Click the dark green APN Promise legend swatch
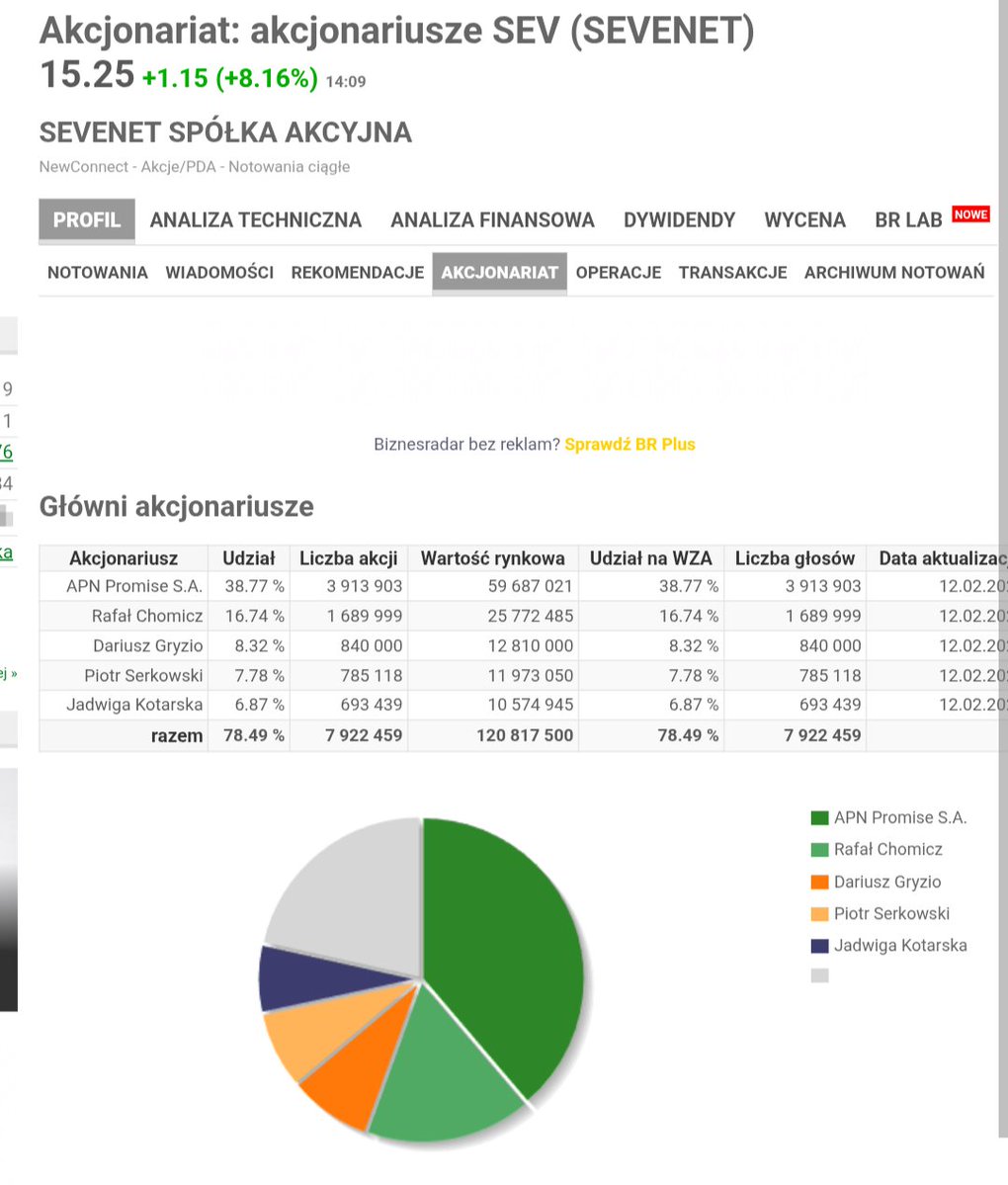Screen dimensions: 1008x1185 click(820, 817)
